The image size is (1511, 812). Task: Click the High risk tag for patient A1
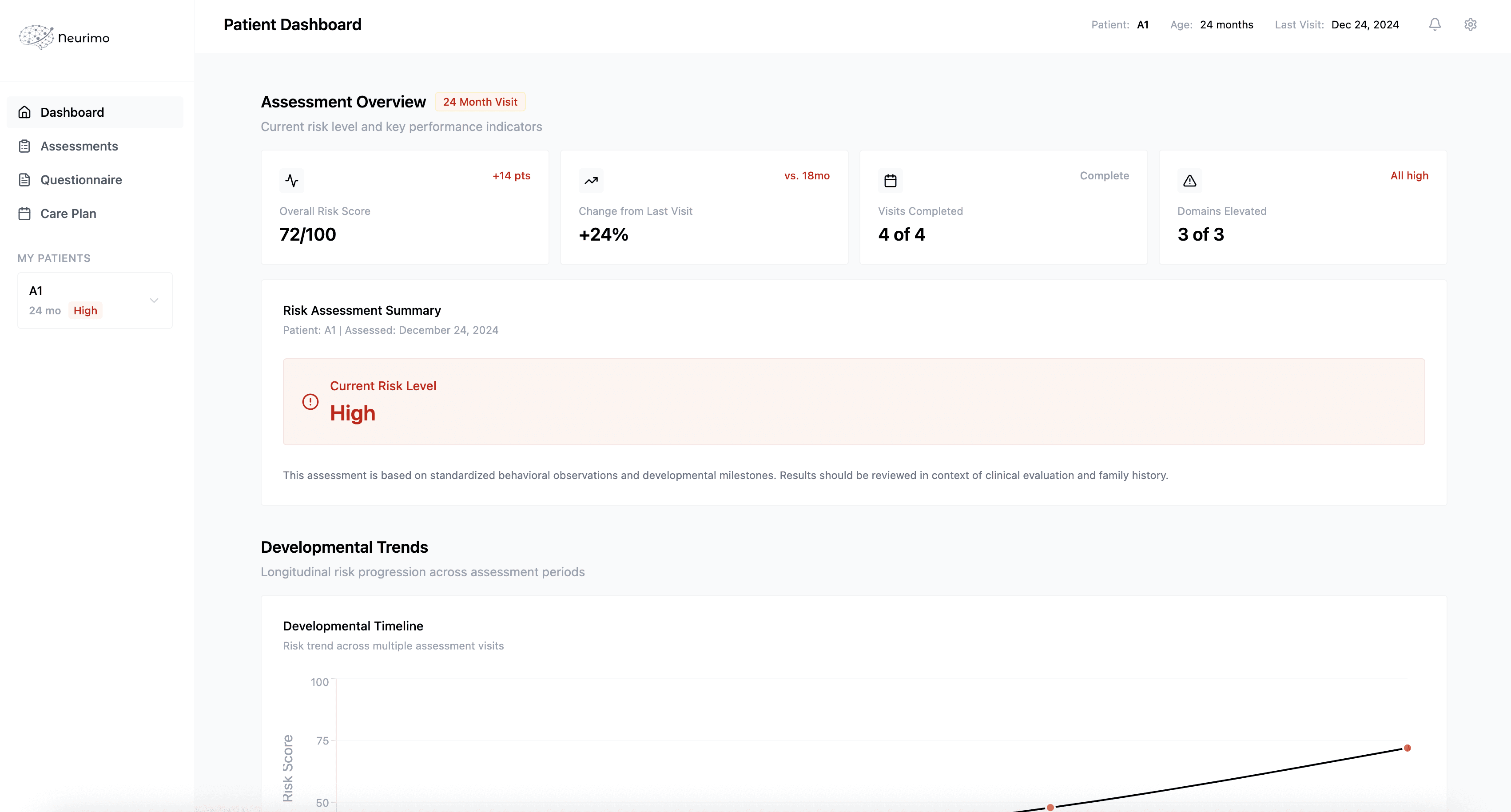[85, 311]
